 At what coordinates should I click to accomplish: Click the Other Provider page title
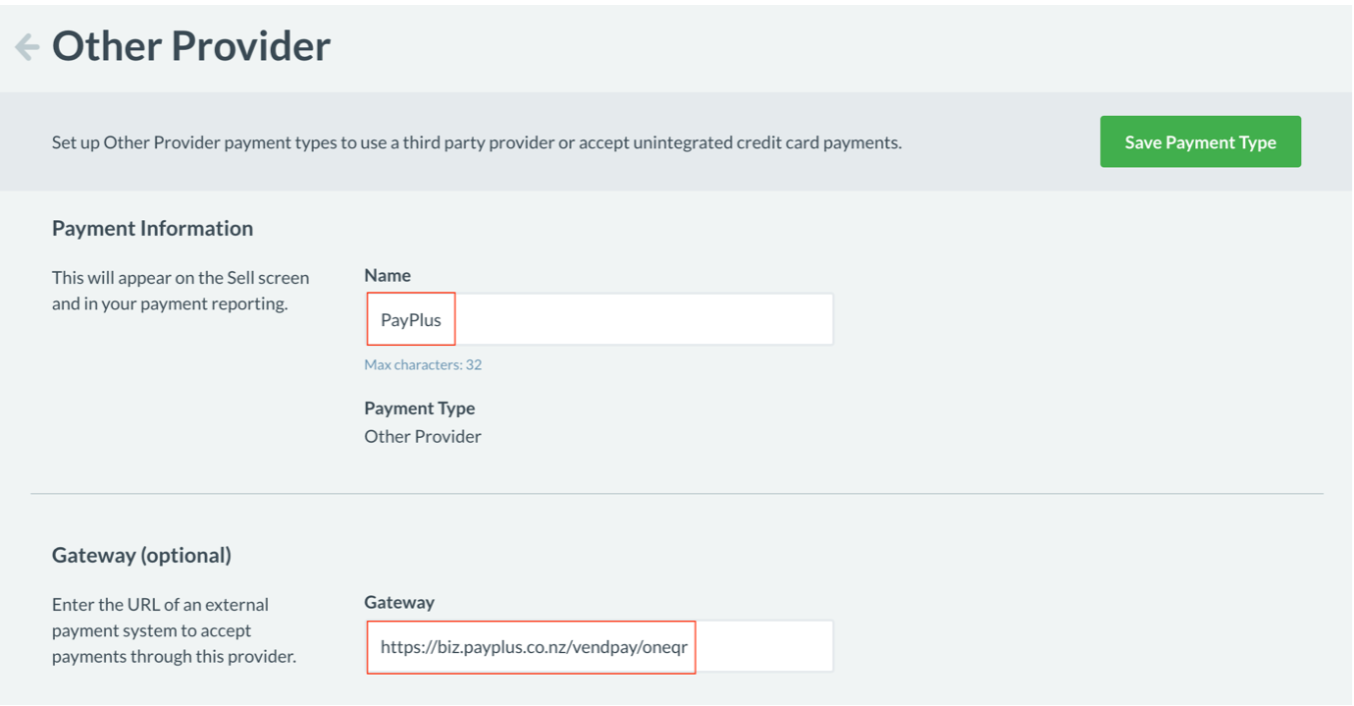(191, 47)
